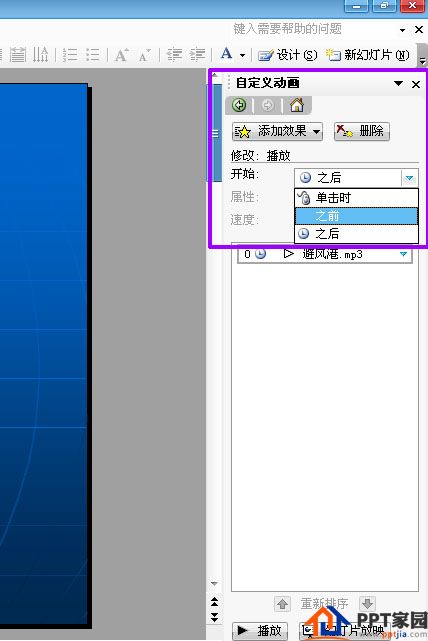The image size is (428, 641).
Task: Go forward in task pane navigation
Action: click(x=267, y=105)
